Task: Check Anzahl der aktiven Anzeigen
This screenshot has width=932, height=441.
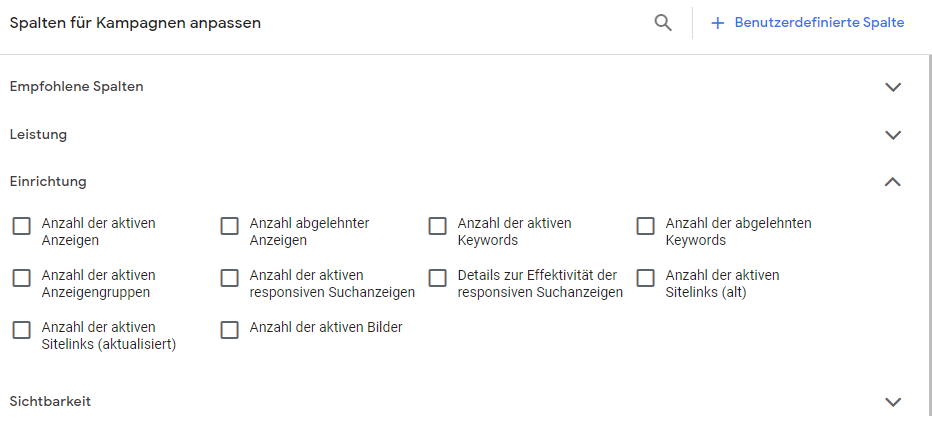Action: pyautogui.click(x=21, y=226)
